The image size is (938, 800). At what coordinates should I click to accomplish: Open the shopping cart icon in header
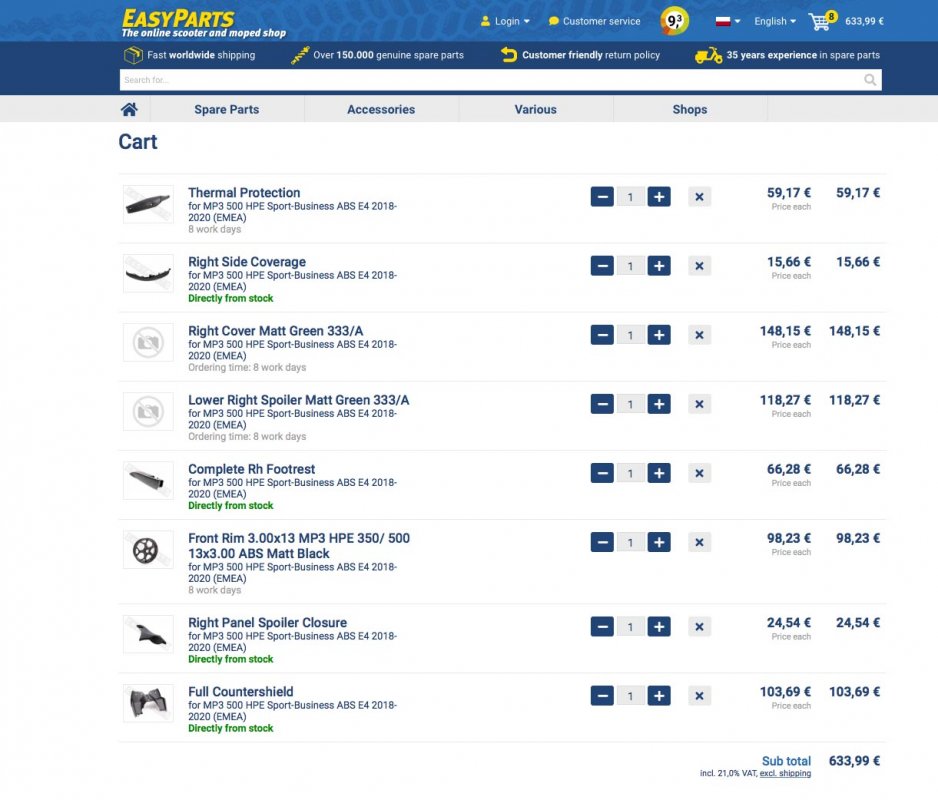point(822,21)
